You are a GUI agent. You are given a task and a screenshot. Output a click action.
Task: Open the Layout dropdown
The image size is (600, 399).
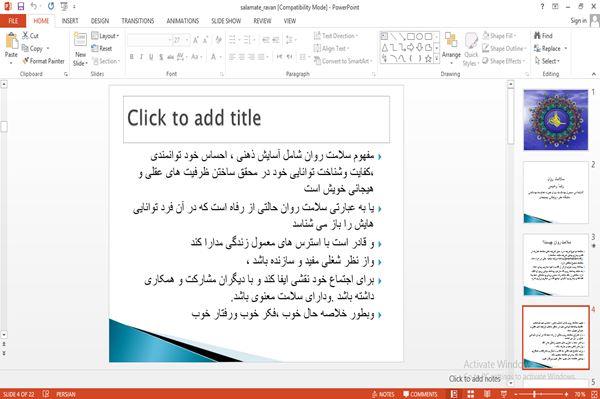pos(105,36)
